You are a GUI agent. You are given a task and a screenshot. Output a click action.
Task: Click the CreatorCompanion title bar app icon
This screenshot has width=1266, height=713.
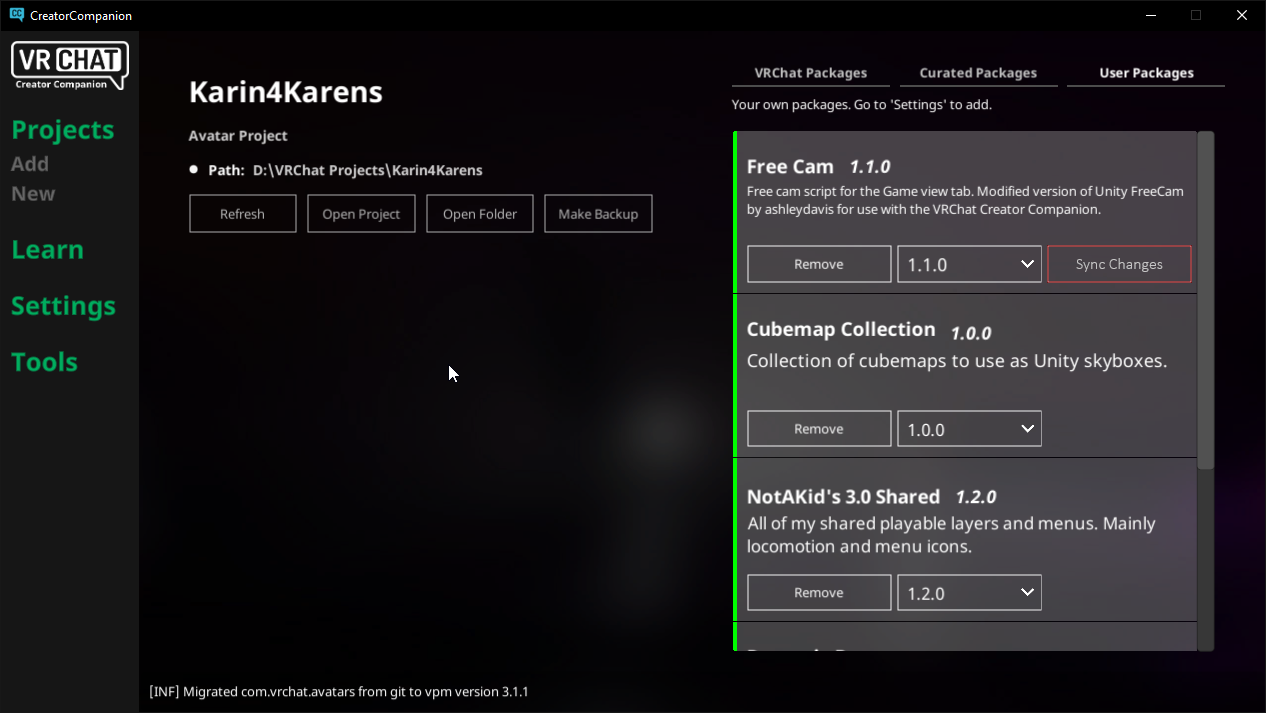[x=16, y=15]
